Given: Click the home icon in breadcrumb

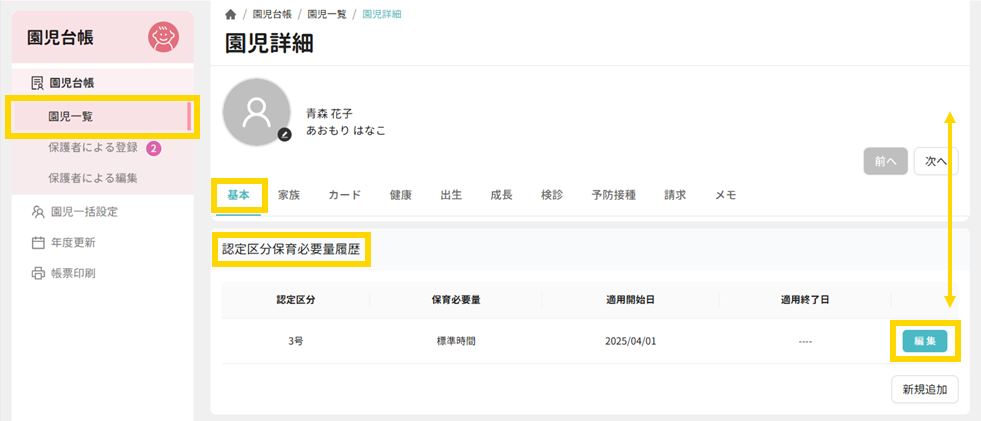Looking at the screenshot, I should pyautogui.click(x=231, y=14).
